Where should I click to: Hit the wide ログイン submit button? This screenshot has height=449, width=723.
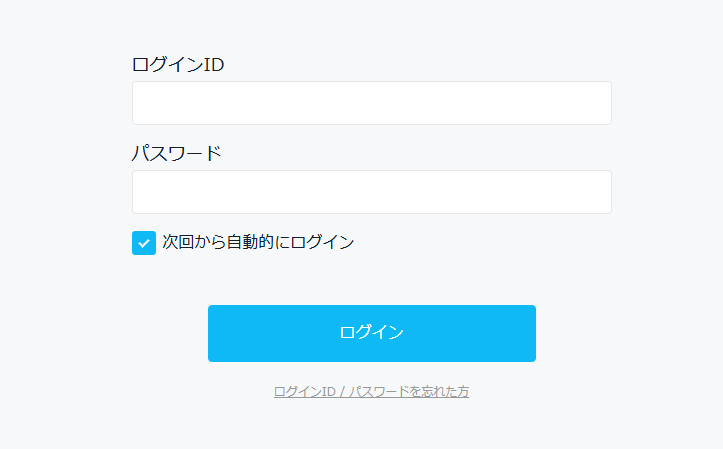[371, 333]
